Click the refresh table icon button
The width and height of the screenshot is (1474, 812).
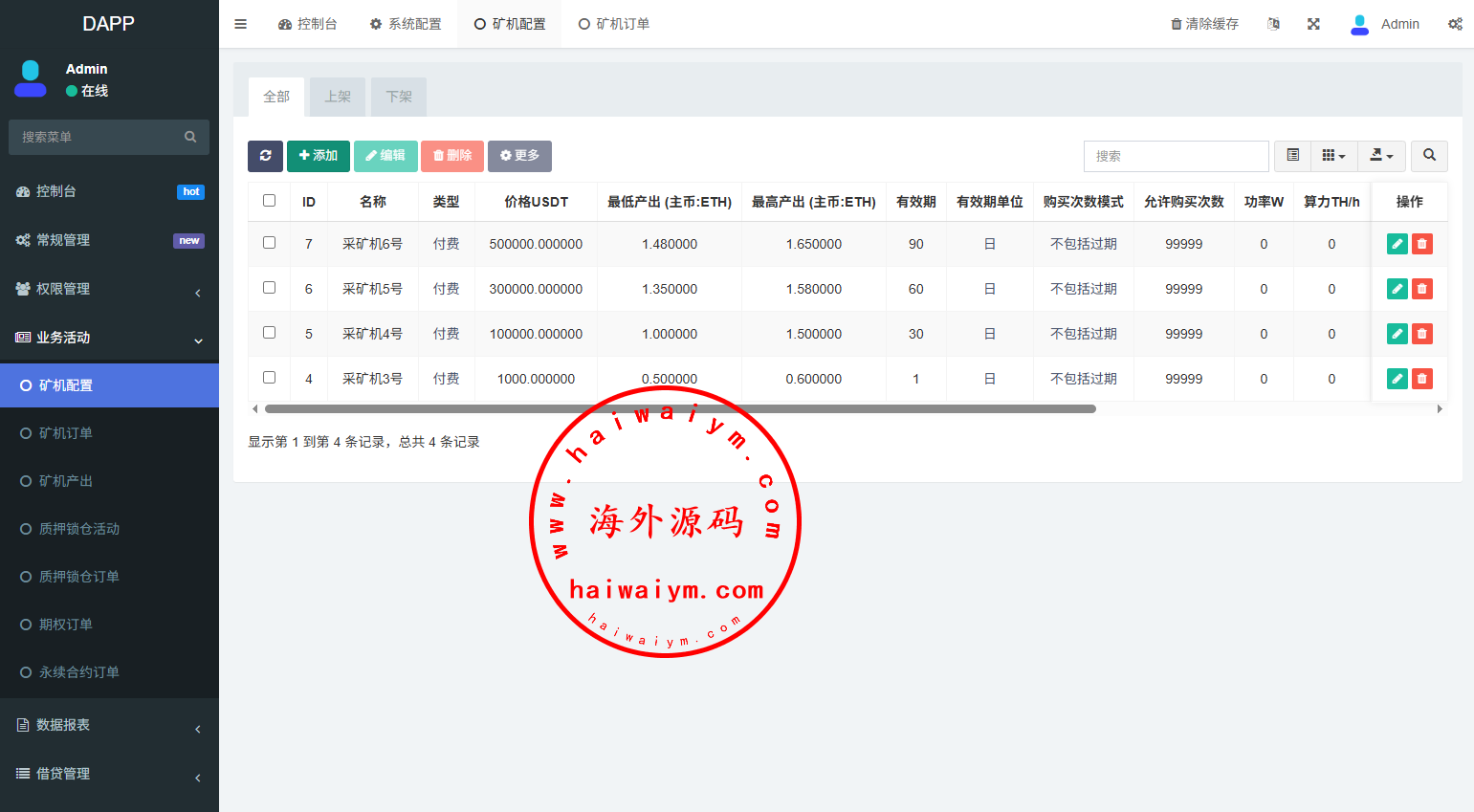[x=265, y=156]
